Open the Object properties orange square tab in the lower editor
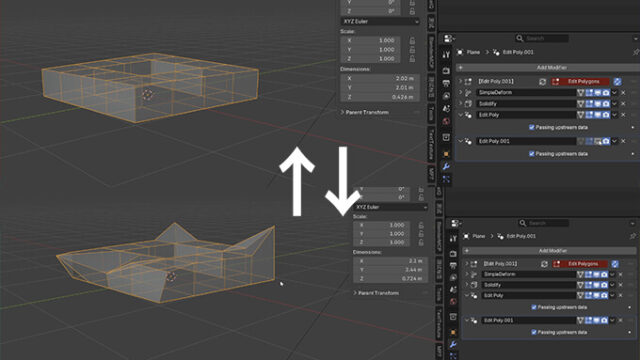Screen dimensions: 640x360 coord(453,332)
